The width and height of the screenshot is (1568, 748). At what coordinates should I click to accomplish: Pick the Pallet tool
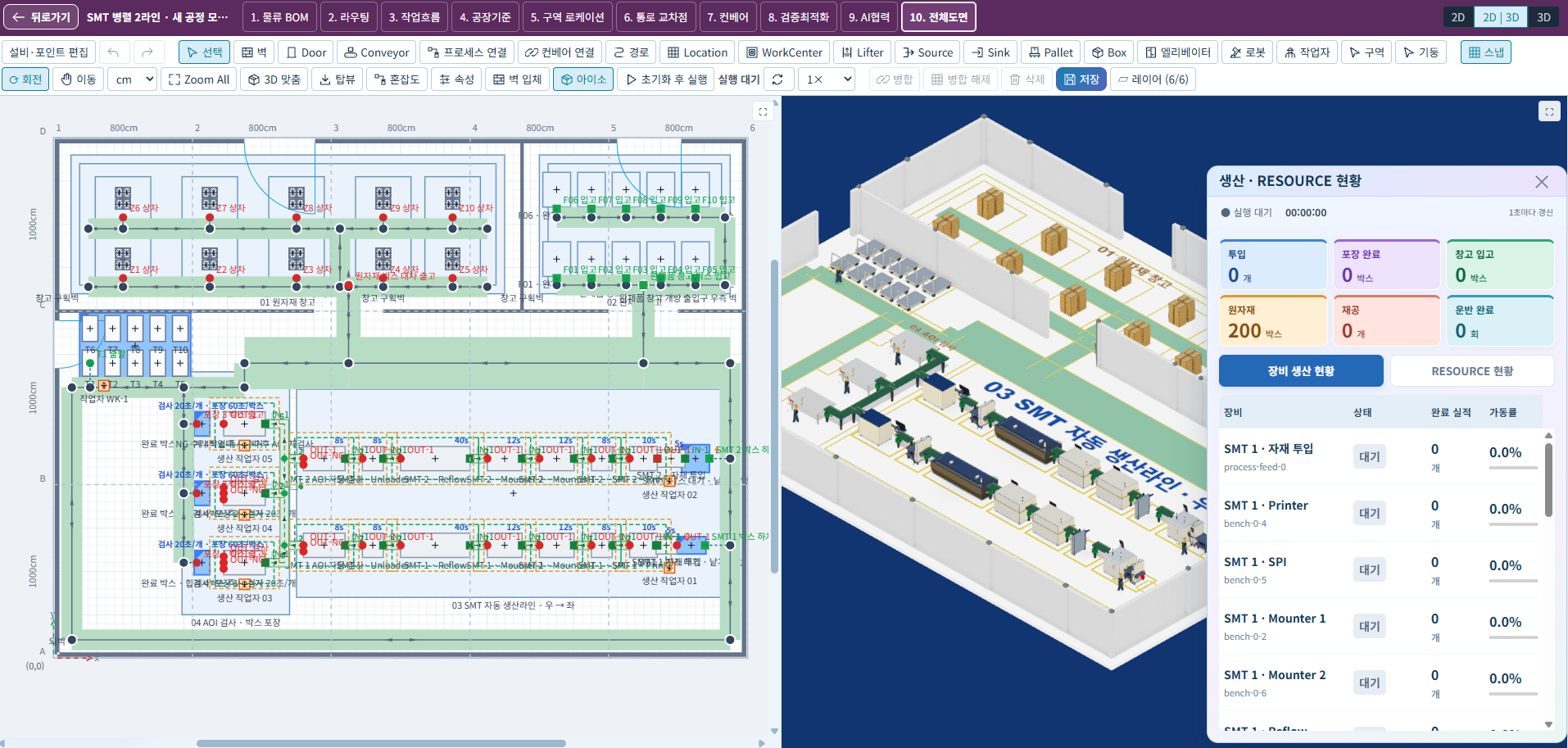point(1051,52)
